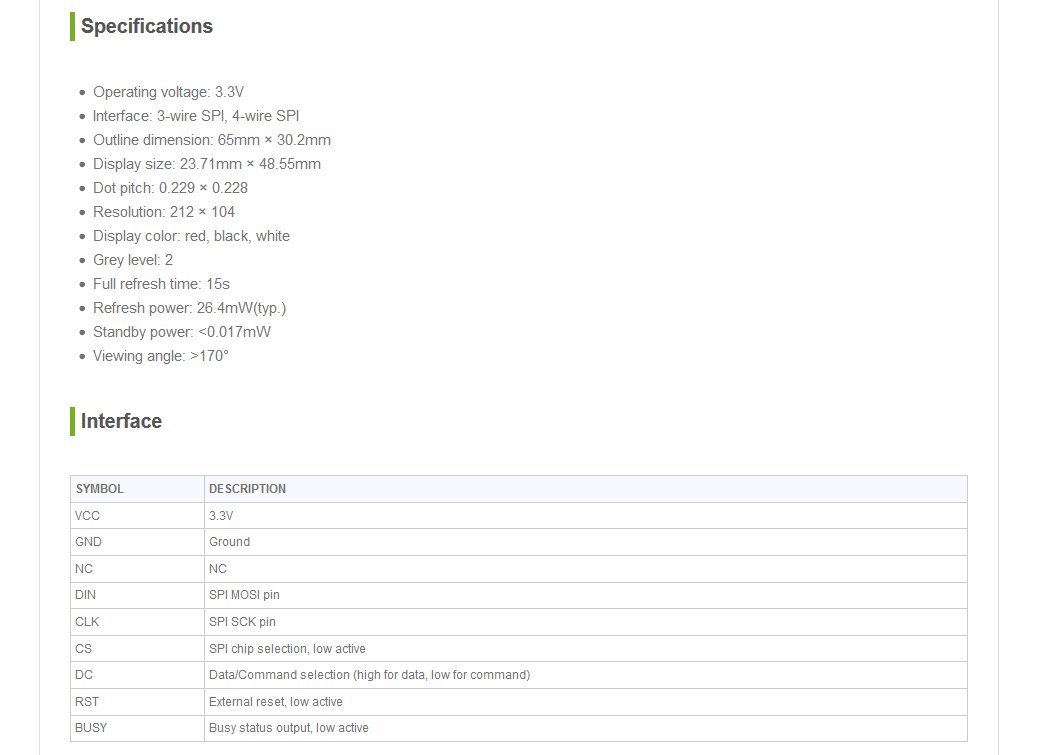The height and width of the screenshot is (755, 1038).
Task: Click the Viewing angle specification line
Action: pos(160,356)
